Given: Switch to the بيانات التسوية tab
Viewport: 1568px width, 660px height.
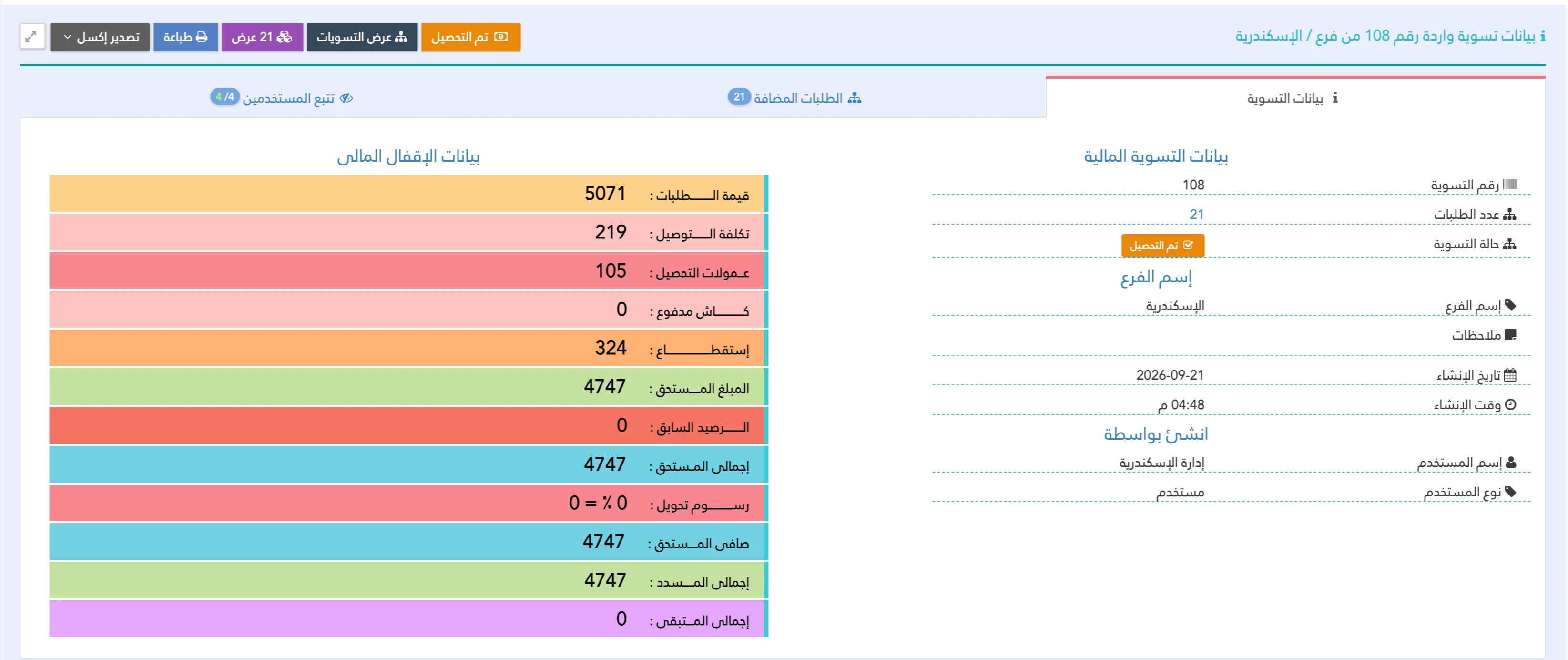Looking at the screenshot, I should click(1295, 97).
